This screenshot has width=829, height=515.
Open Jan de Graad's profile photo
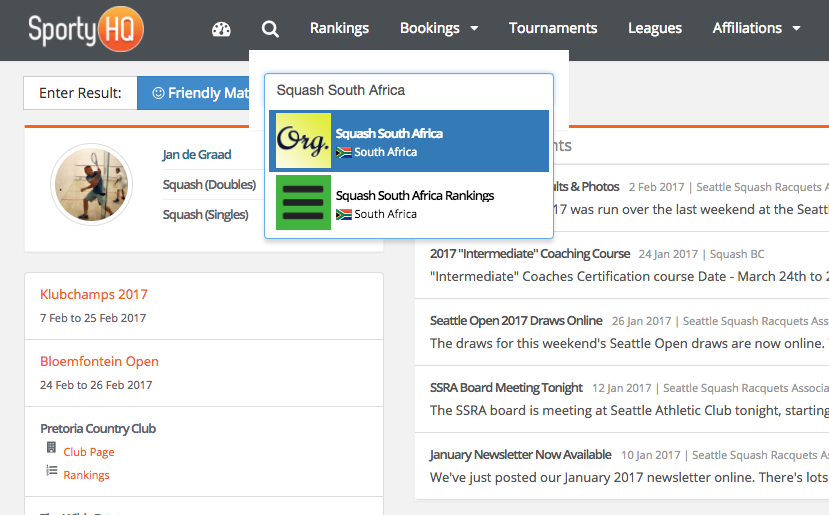pyautogui.click(x=91, y=185)
